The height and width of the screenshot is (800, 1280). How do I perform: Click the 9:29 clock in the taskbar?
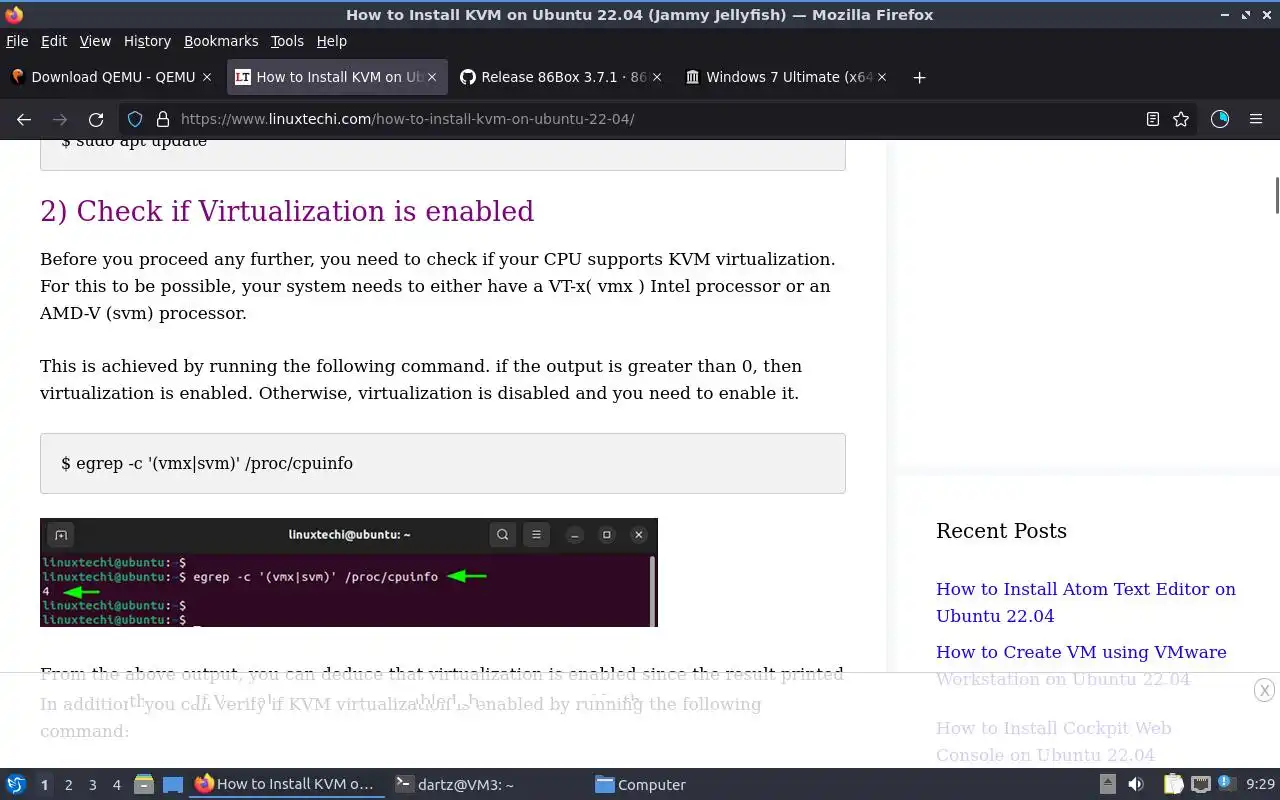tap(1260, 785)
